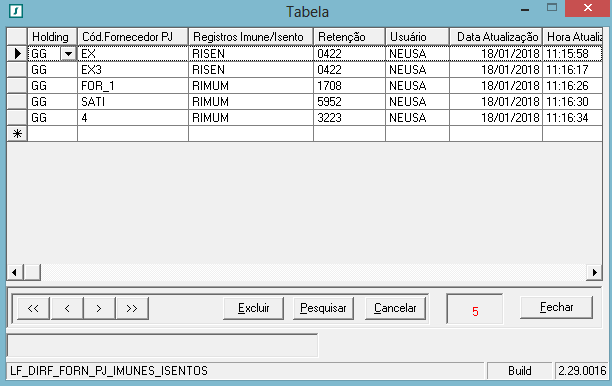612x386 pixels.
Task: Click the current-row selector arrow for EX
Action: [x=17, y=54]
